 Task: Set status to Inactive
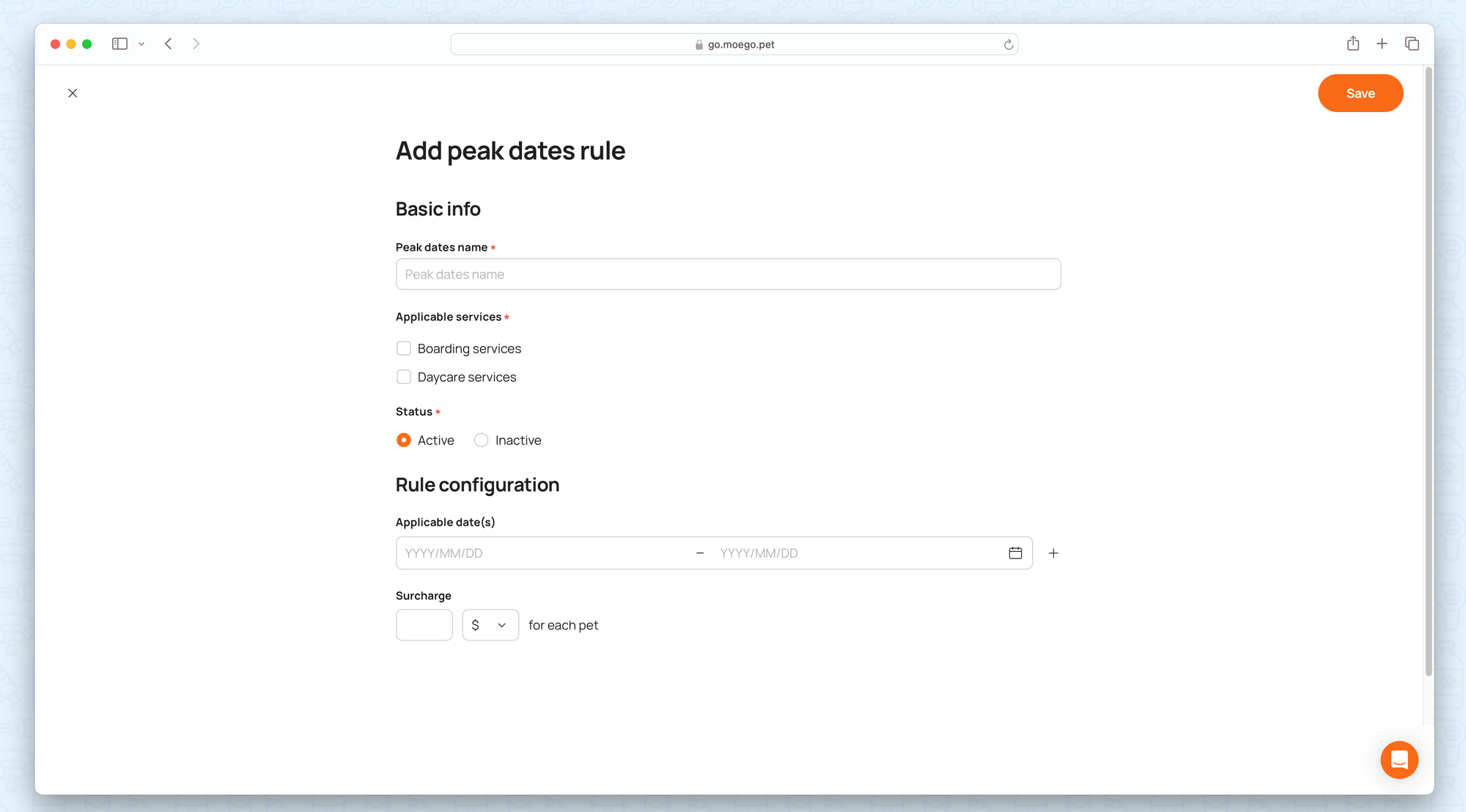pyautogui.click(x=481, y=440)
